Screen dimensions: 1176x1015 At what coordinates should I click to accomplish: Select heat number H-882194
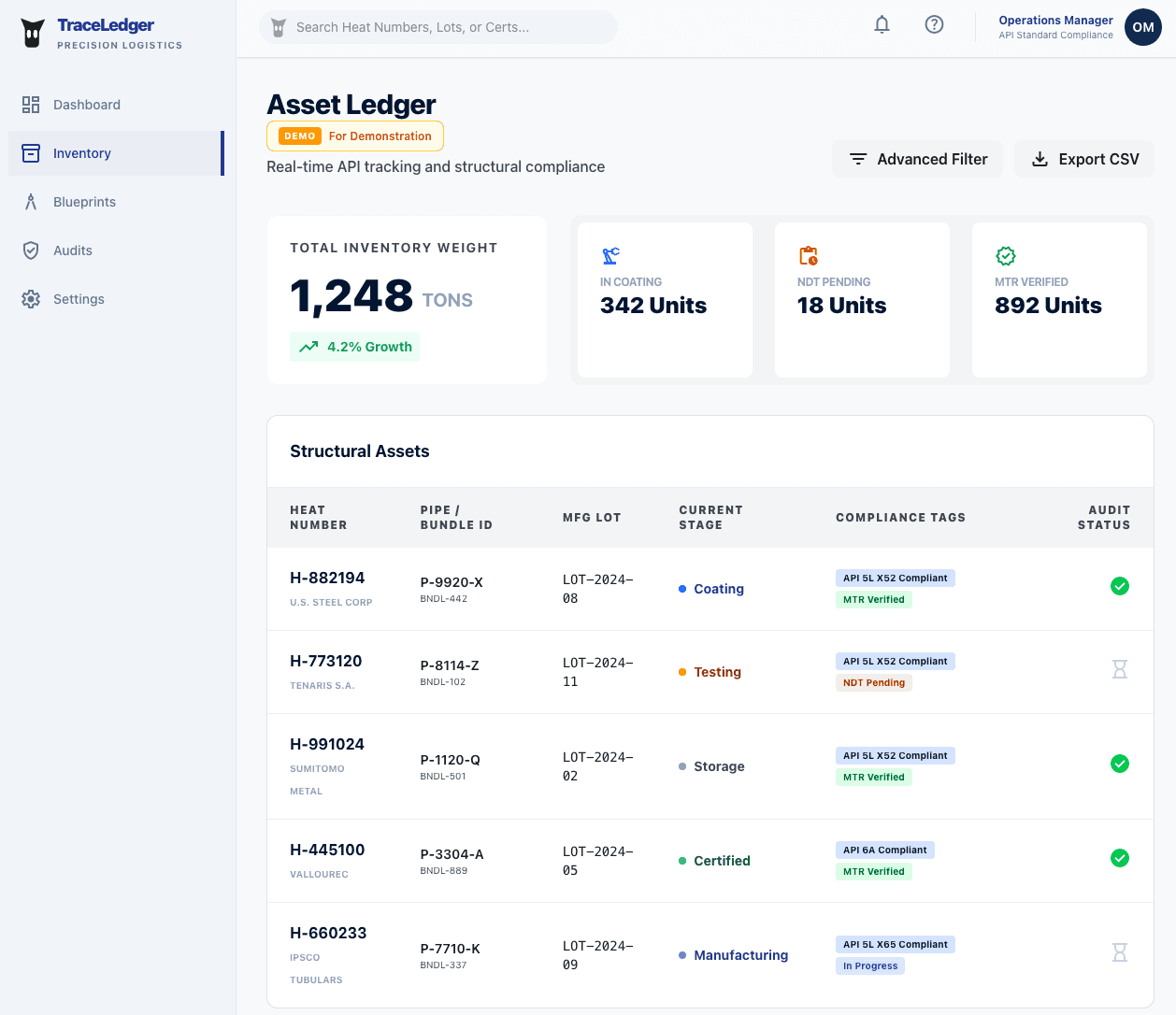pyautogui.click(x=327, y=578)
